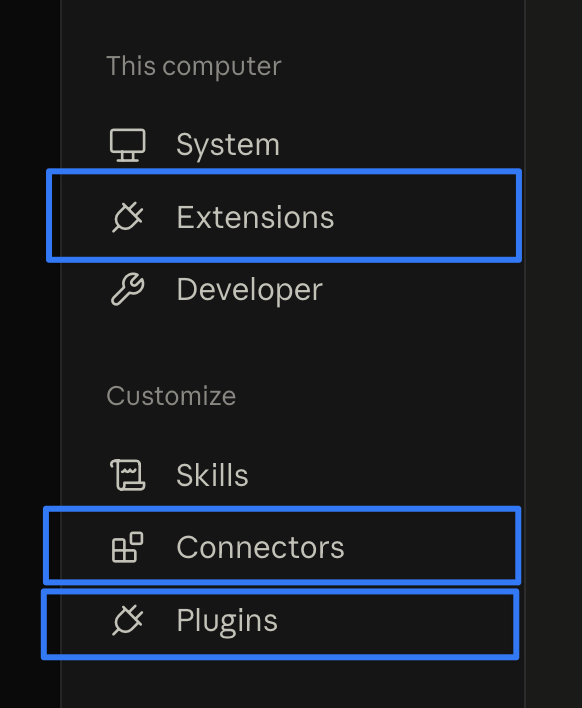Click the System monitor icon
Viewport: 582px width, 708px height.
(128, 145)
